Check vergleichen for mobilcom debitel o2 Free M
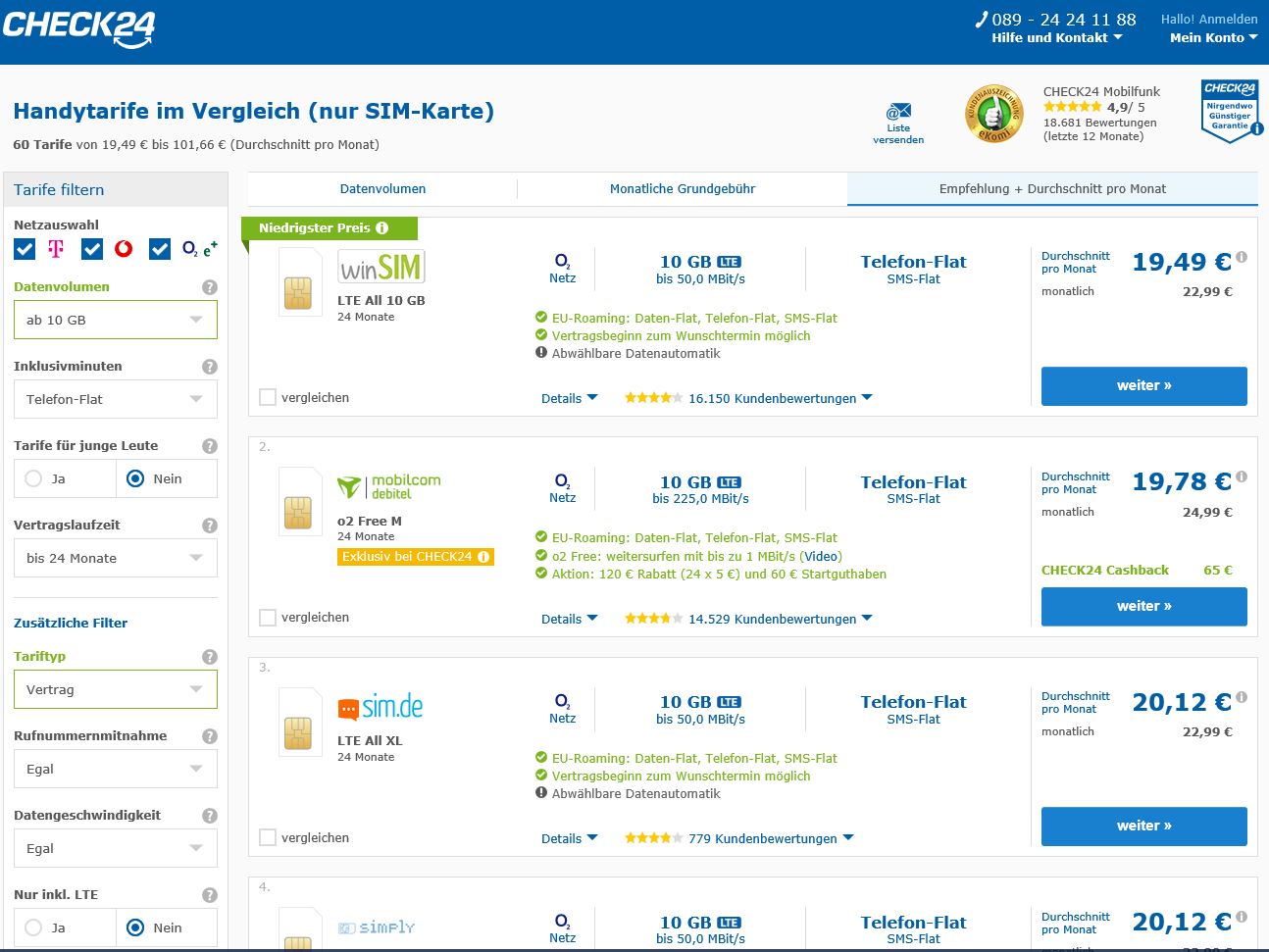Image resolution: width=1269 pixels, height=952 pixels. point(267,618)
